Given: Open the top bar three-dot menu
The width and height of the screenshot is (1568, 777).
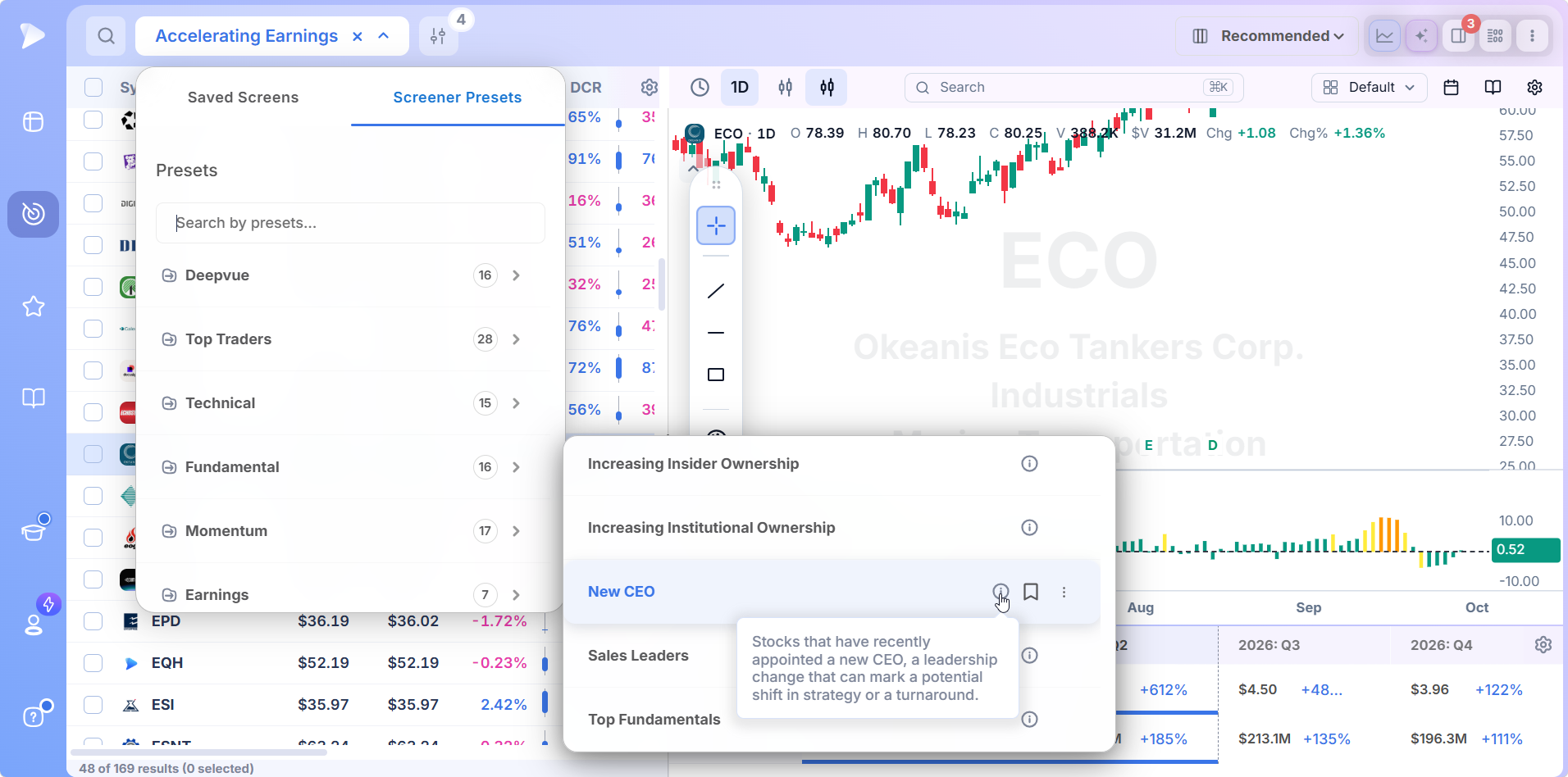Looking at the screenshot, I should [x=1532, y=36].
